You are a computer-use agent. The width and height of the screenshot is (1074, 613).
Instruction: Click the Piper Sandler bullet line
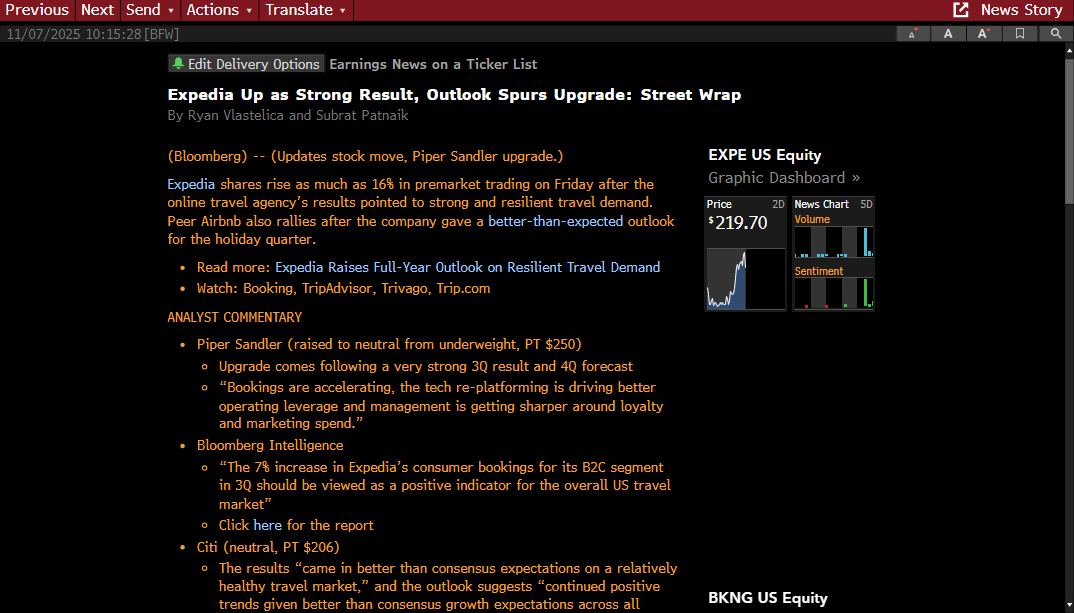pyautogui.click(x=389, y=345)
